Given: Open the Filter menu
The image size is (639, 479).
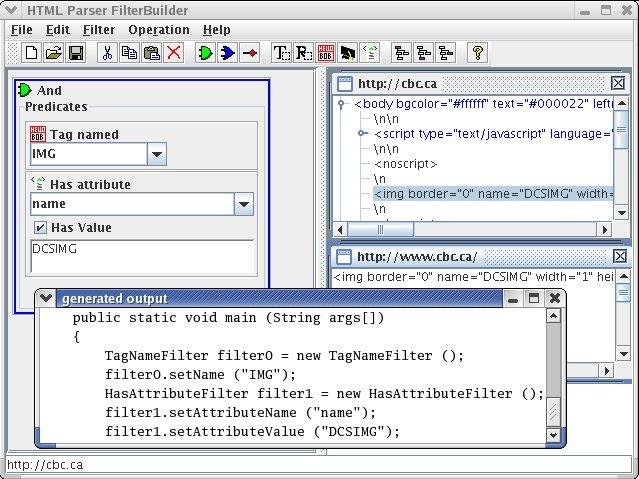Looking at the screenshot, I should pyautogui.click(x=99, y=30).
